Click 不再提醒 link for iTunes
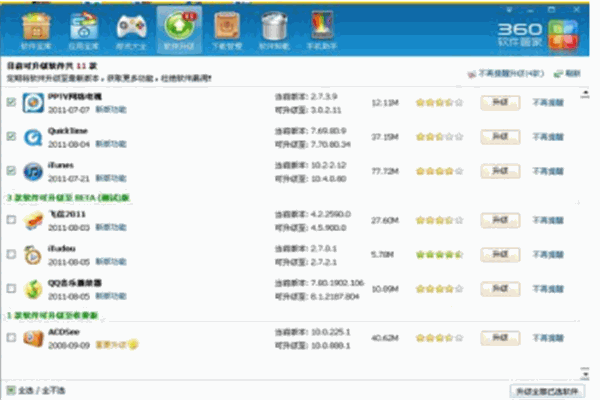Viewport: 600px width, 400px height. coord(548,171)
